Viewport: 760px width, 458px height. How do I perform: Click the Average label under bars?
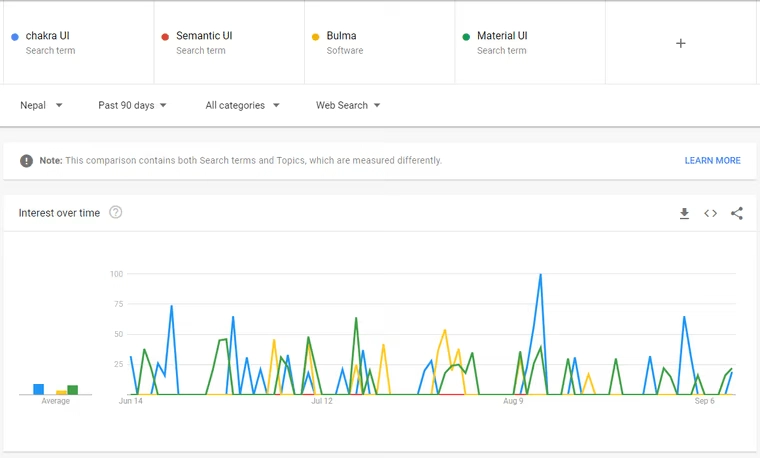tap(56, 401)
